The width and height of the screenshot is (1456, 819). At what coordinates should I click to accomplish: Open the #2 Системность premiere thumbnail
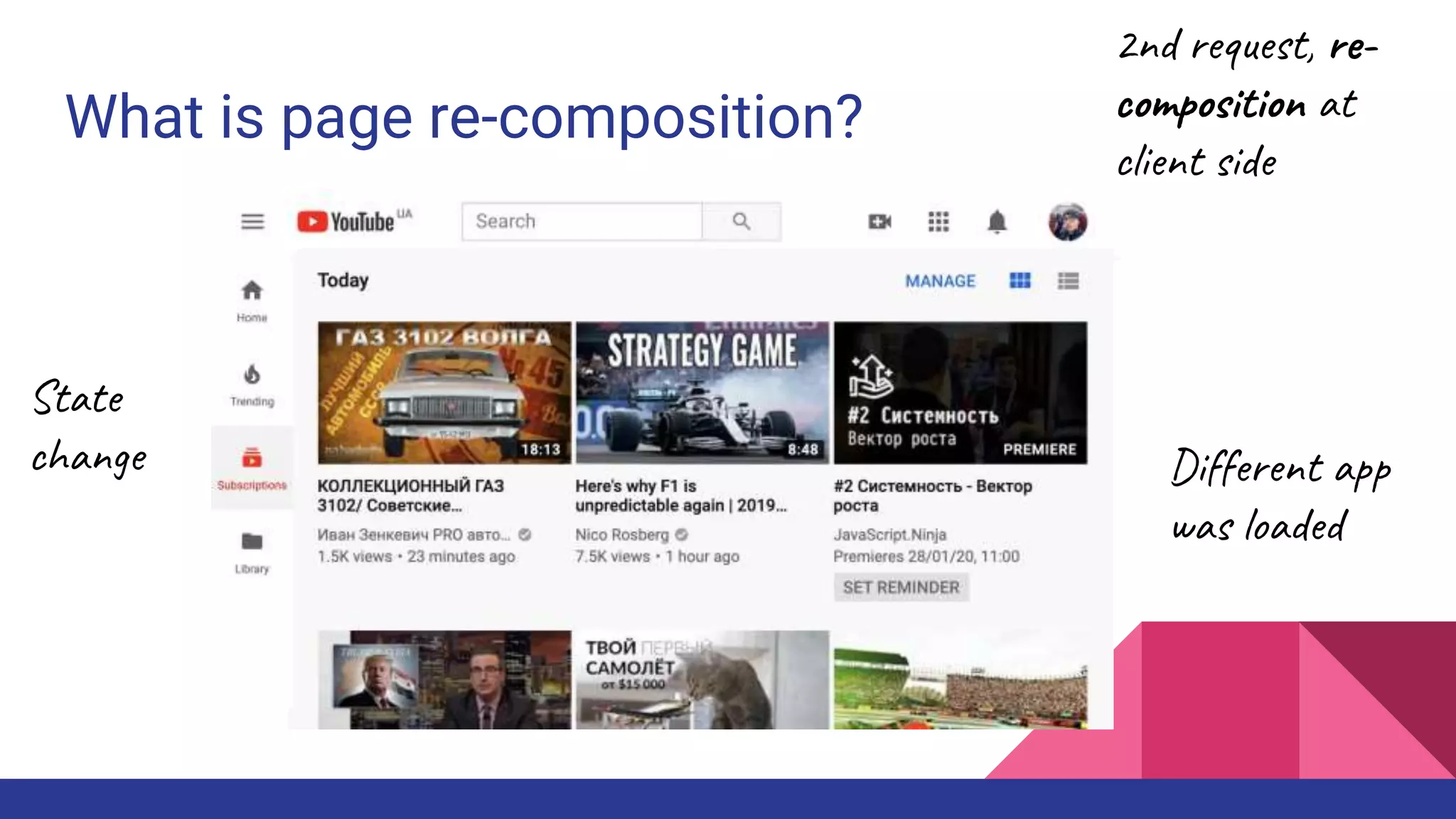(960, 392)
